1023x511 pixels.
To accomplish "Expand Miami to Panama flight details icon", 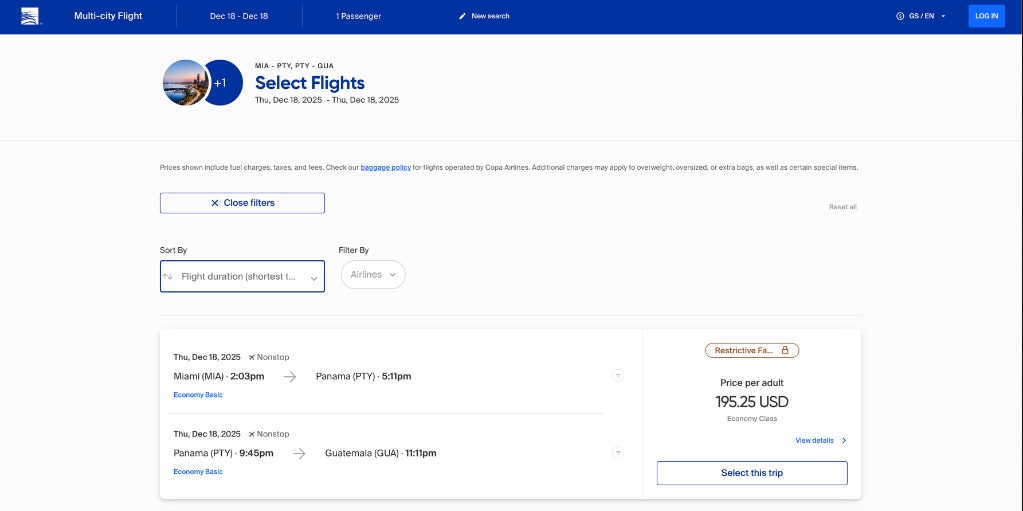I will pyautogui.click(x=618, y=376).
